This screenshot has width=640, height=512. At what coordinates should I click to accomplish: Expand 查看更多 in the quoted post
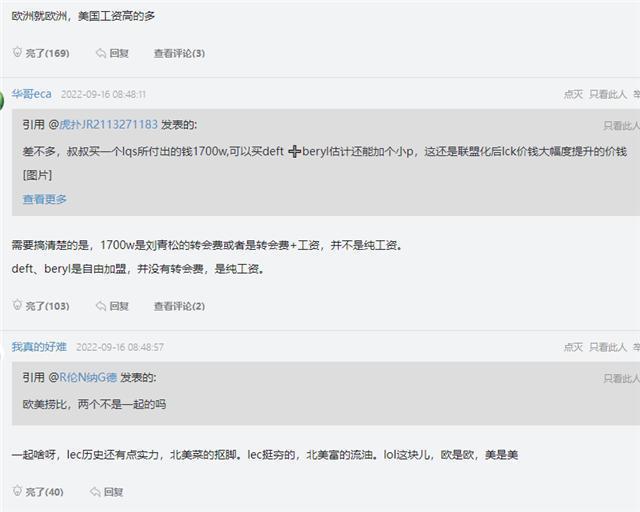(x=45, y=199)
